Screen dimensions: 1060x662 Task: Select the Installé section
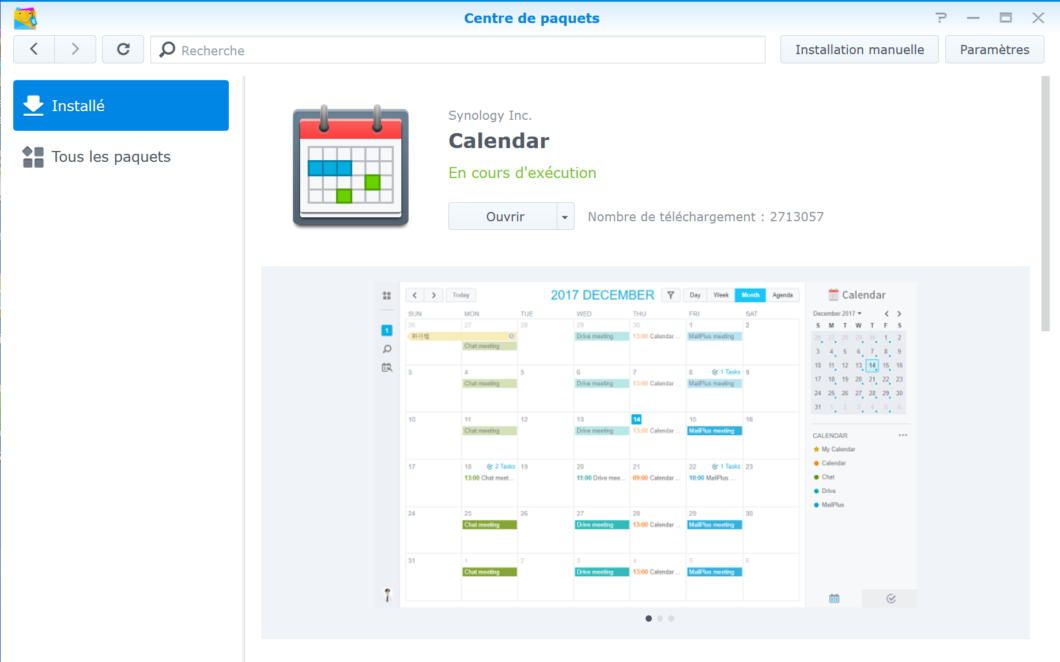(121, 105)
